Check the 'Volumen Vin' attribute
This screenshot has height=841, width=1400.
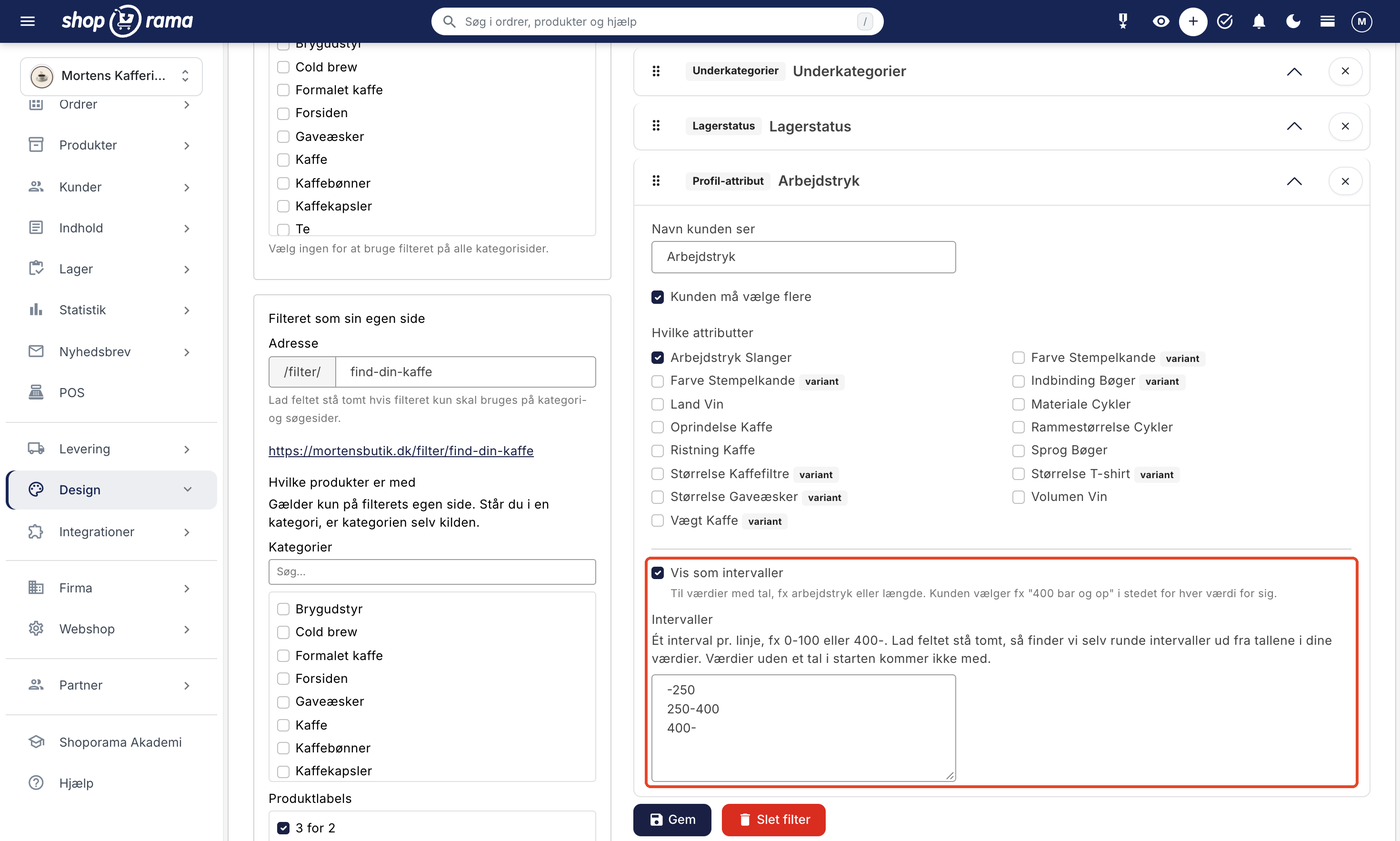1018,497
